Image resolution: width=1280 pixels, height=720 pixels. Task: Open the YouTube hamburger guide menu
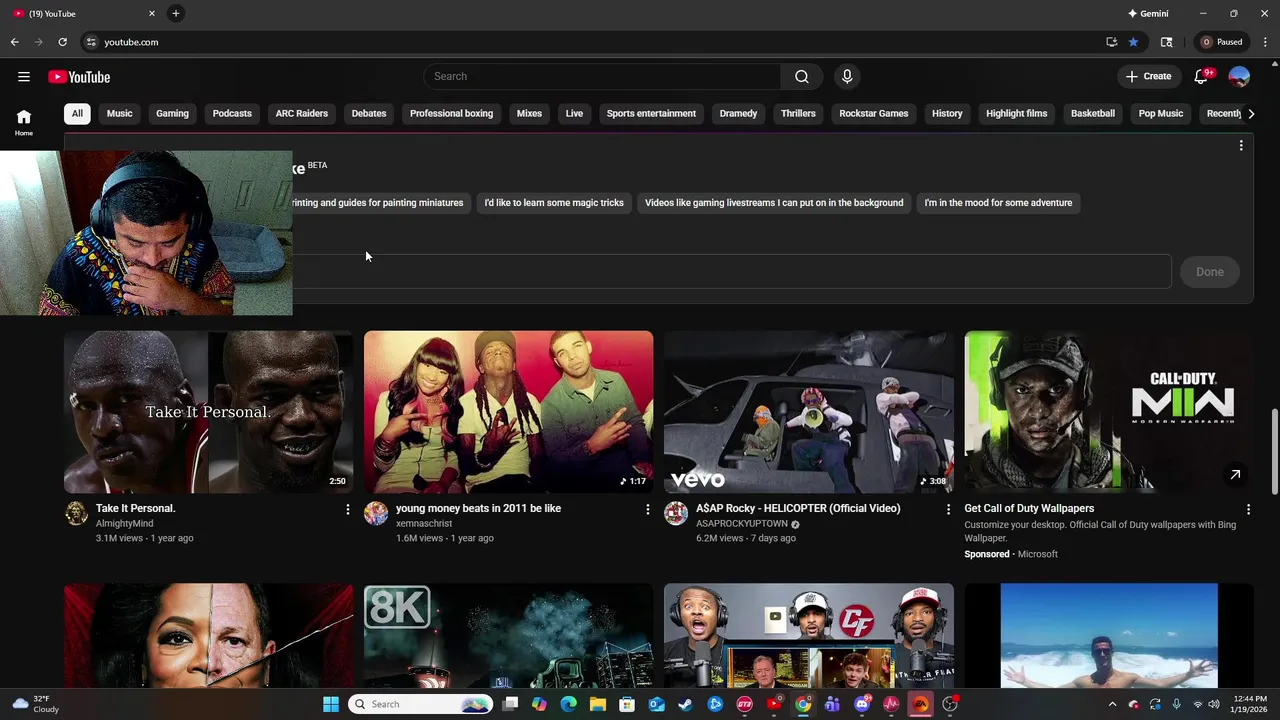pos(24,77)
